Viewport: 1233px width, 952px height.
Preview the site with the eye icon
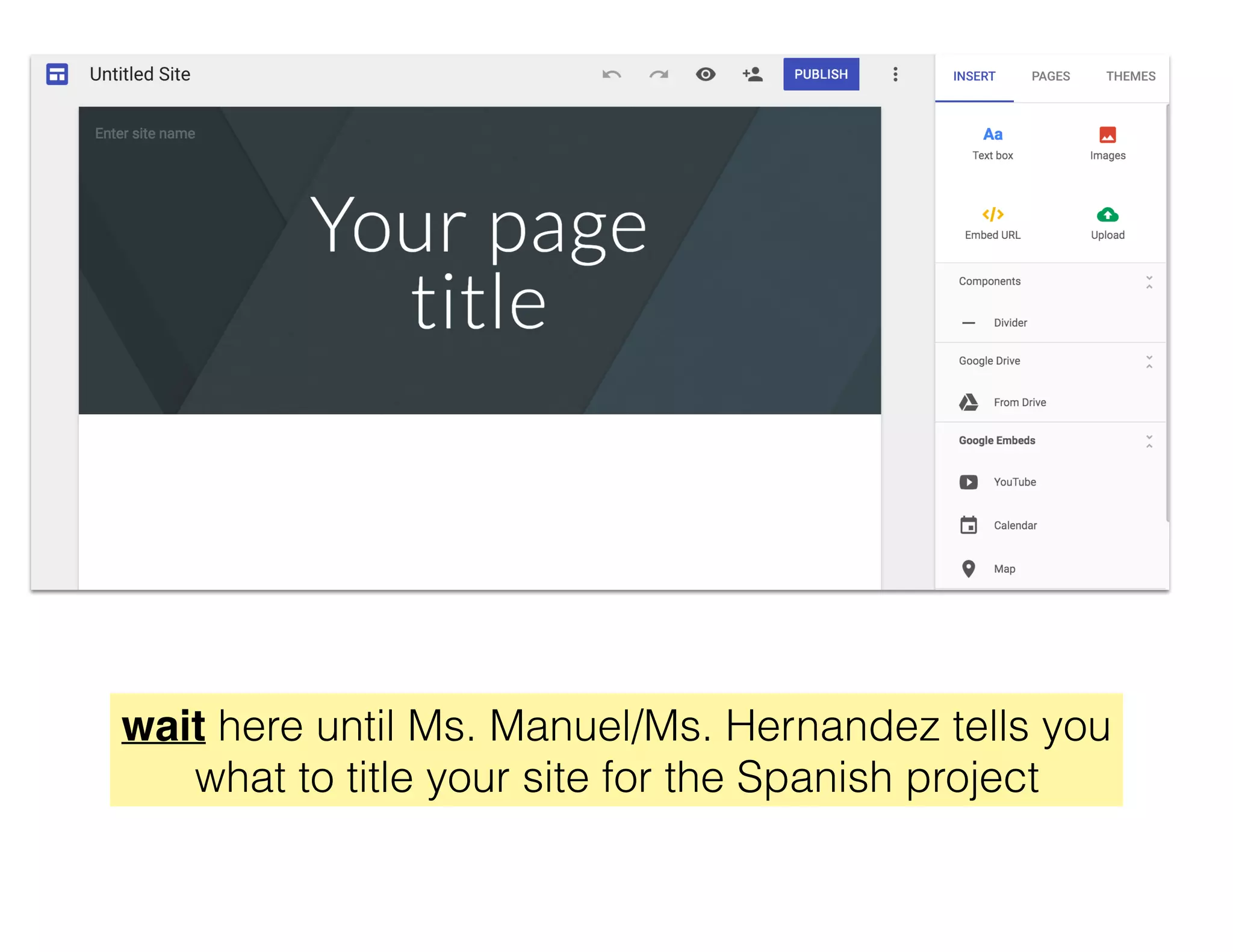(706, 74)
